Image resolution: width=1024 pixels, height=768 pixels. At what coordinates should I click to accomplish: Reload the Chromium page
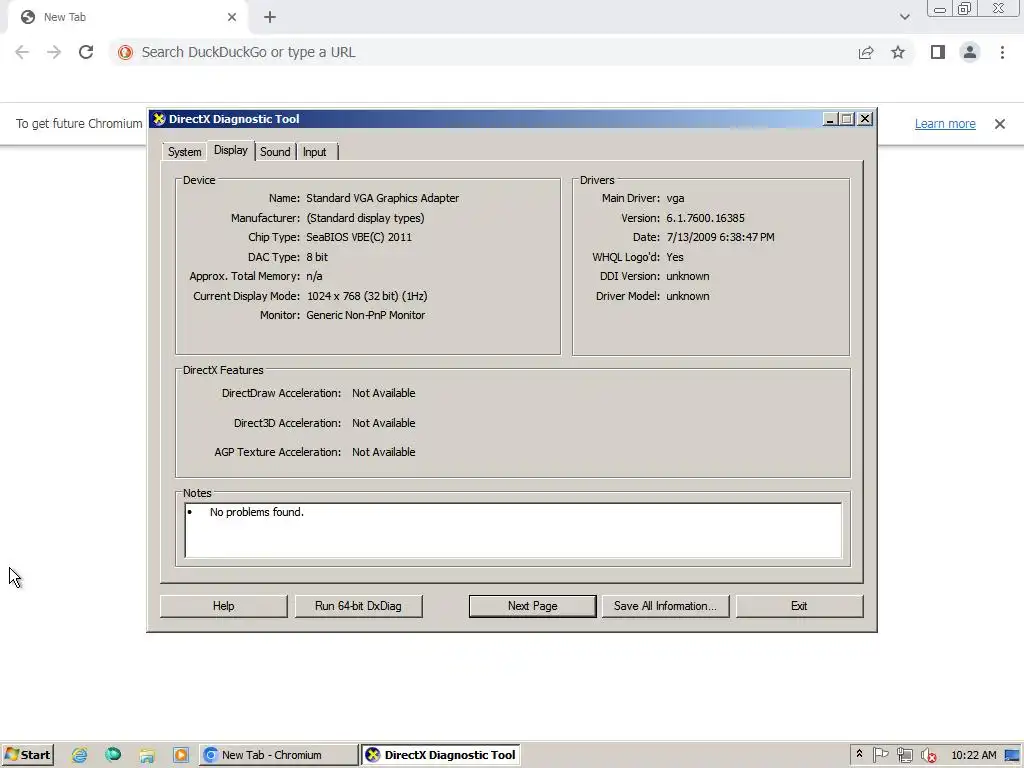click(x=86, y=52)
